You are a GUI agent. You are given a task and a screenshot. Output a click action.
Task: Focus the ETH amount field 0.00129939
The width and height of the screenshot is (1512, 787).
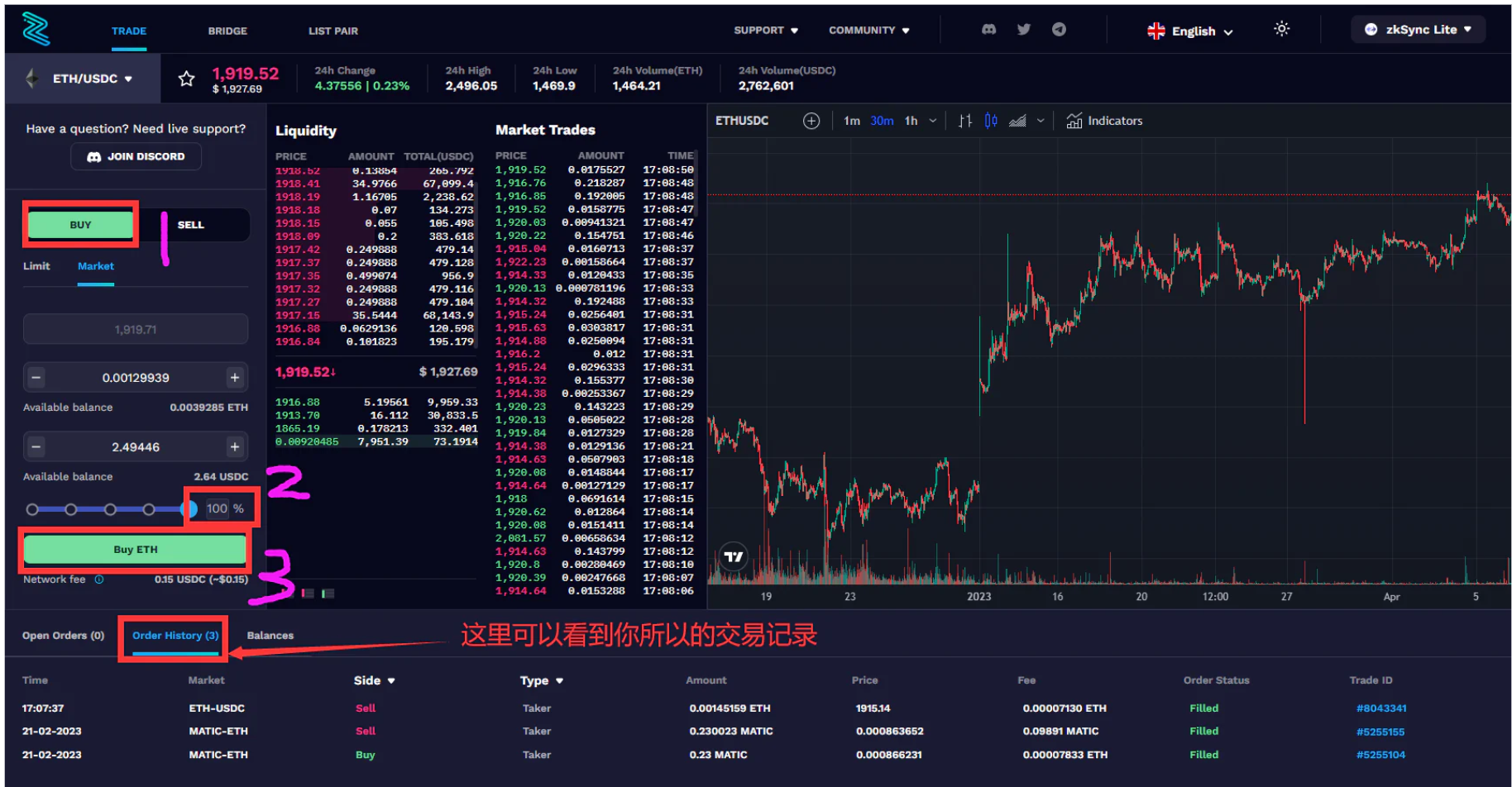point(136,378)
